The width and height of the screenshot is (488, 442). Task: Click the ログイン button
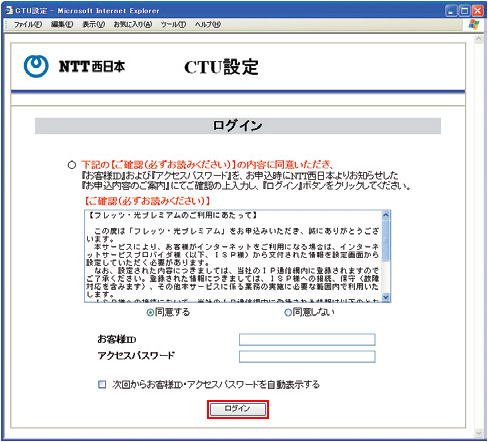coord(238,409)
